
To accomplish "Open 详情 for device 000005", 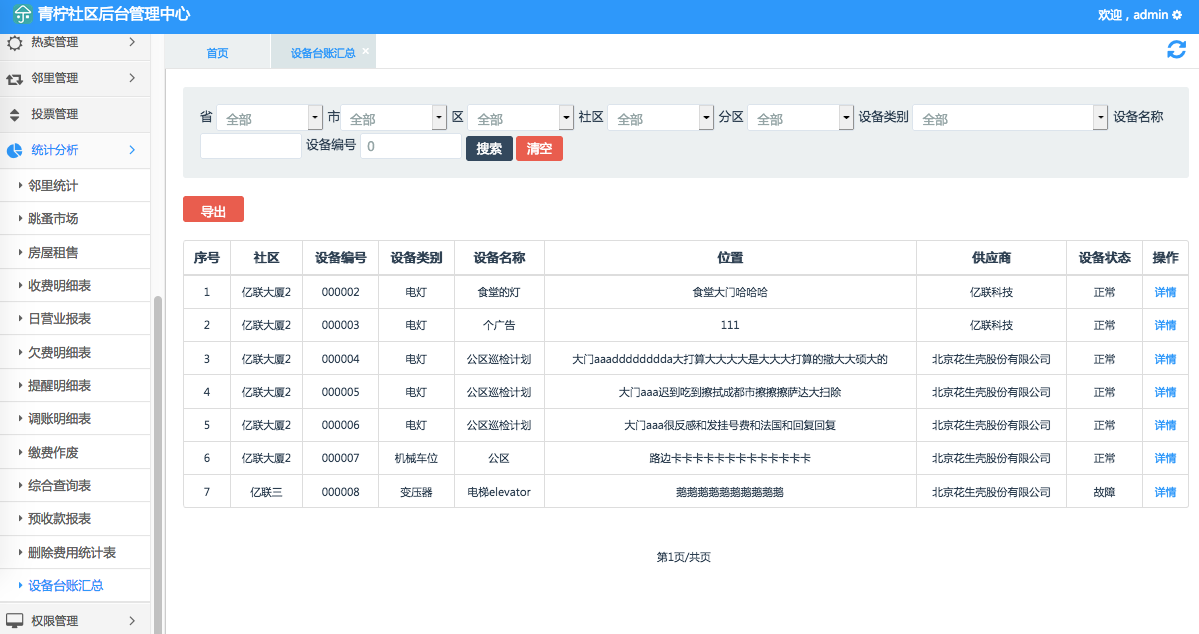I will [x=1165, y=392].
